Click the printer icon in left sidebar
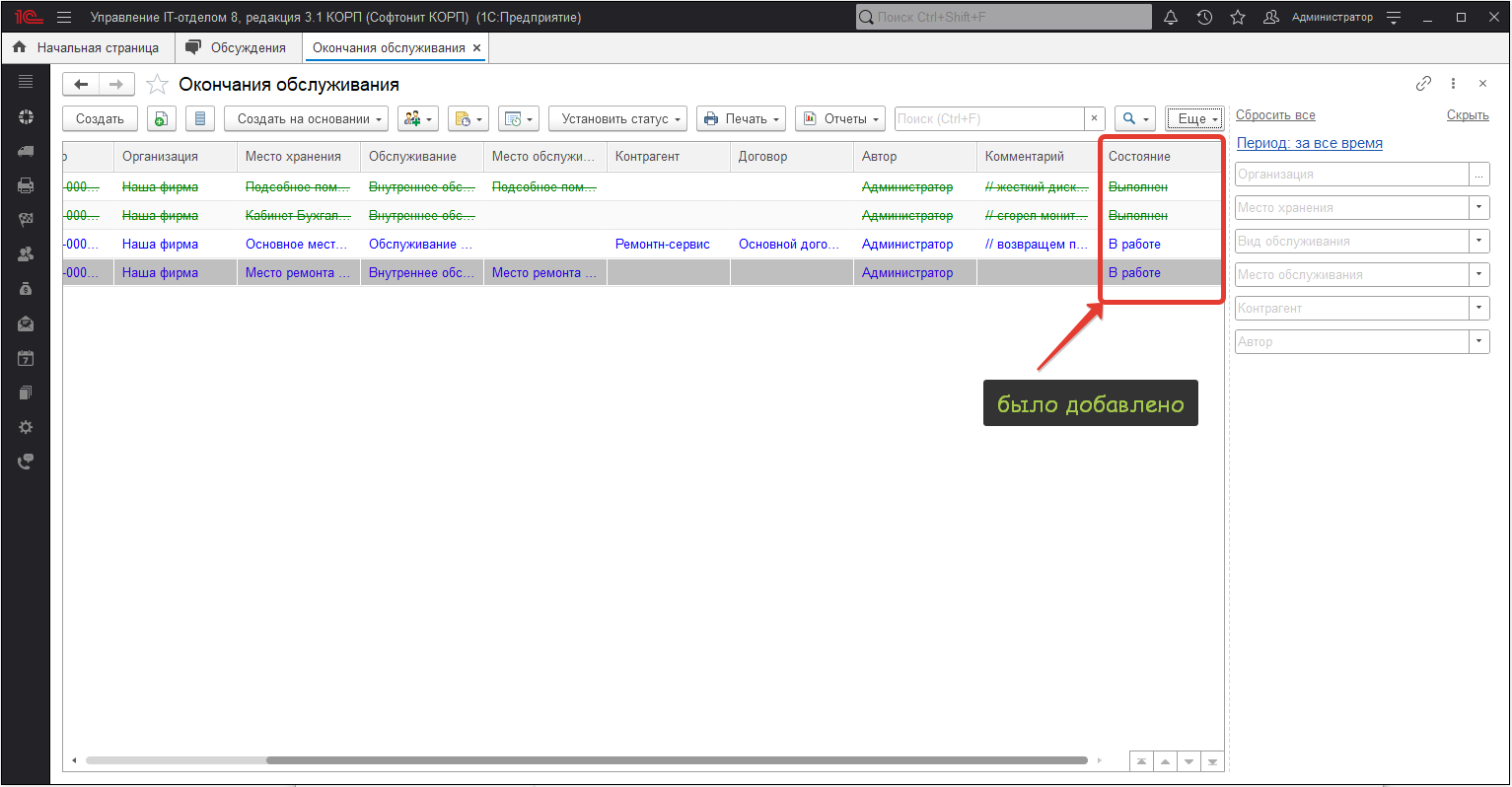This screenshot has height=787, width=1512. [26, 185]
